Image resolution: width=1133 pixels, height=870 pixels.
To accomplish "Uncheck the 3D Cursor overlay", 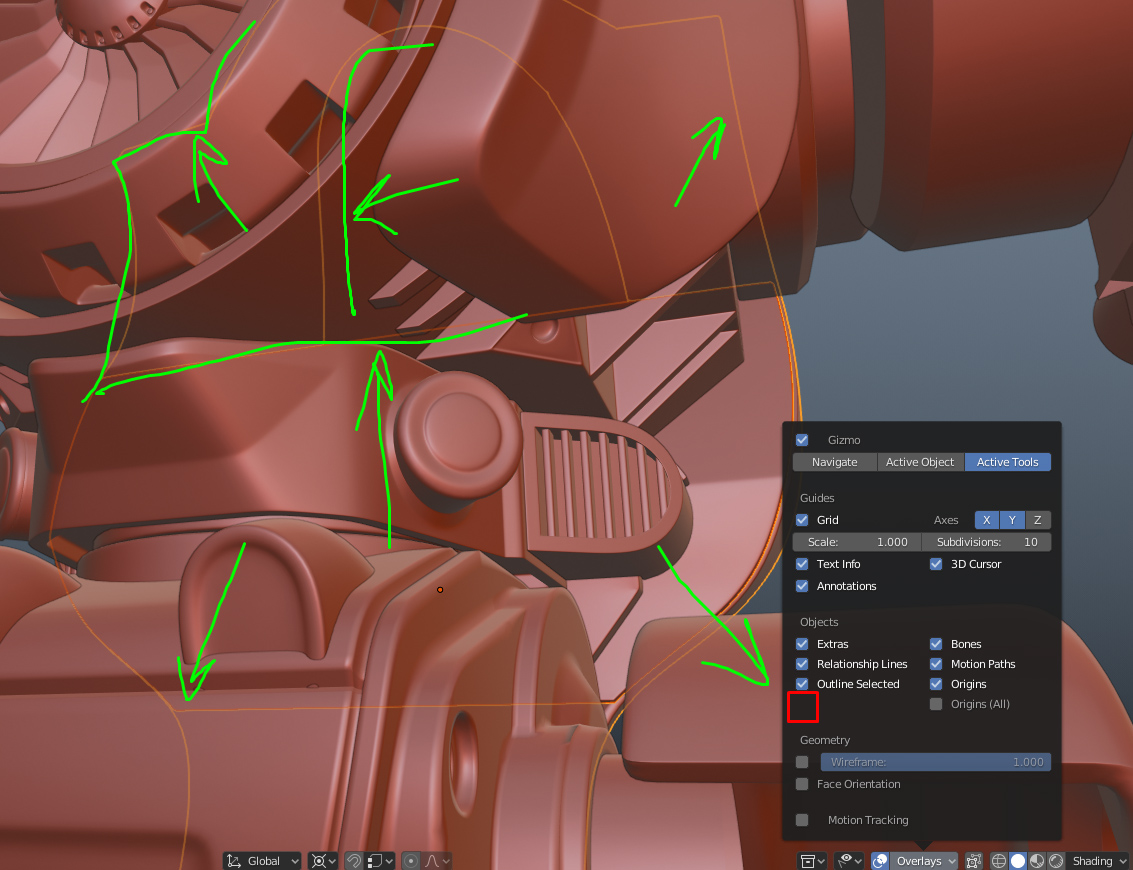I will (x=936, y=564).
